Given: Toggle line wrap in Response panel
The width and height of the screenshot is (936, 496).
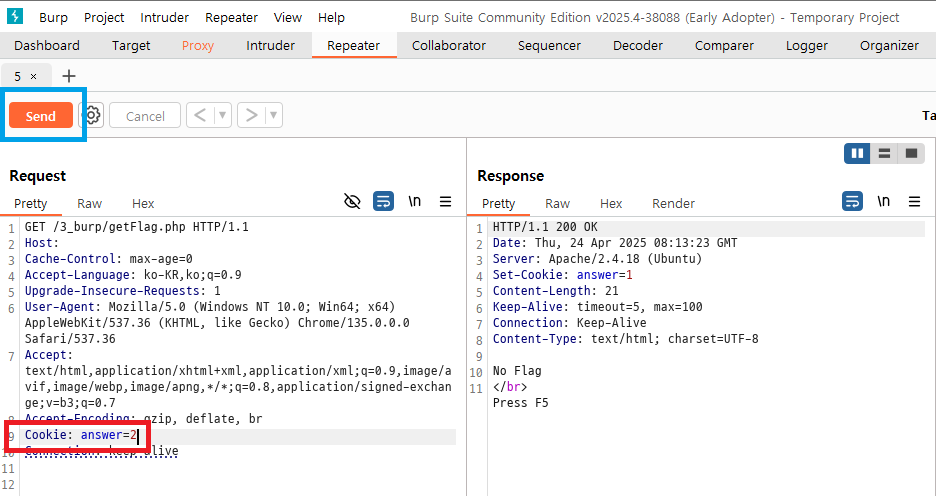Looking at the screenshot, I should point(852,202).
